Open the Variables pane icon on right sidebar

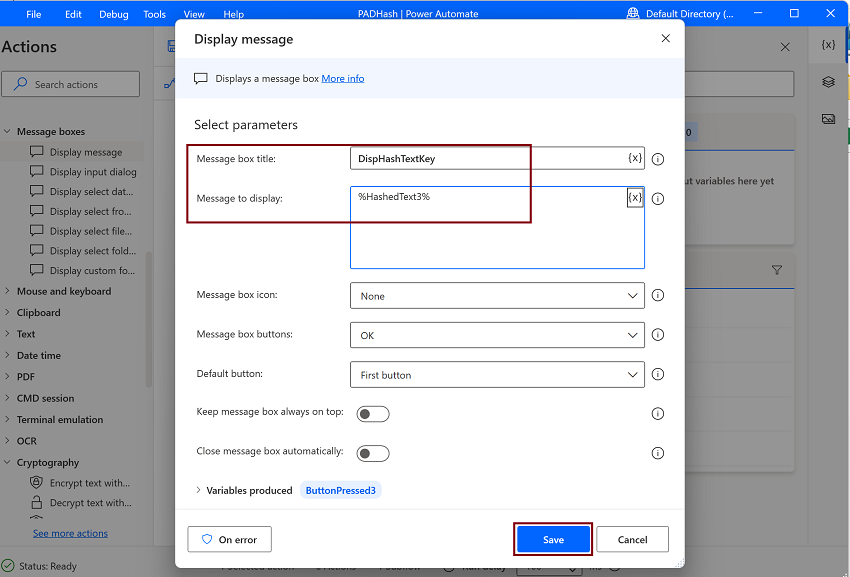pos(828,46)
